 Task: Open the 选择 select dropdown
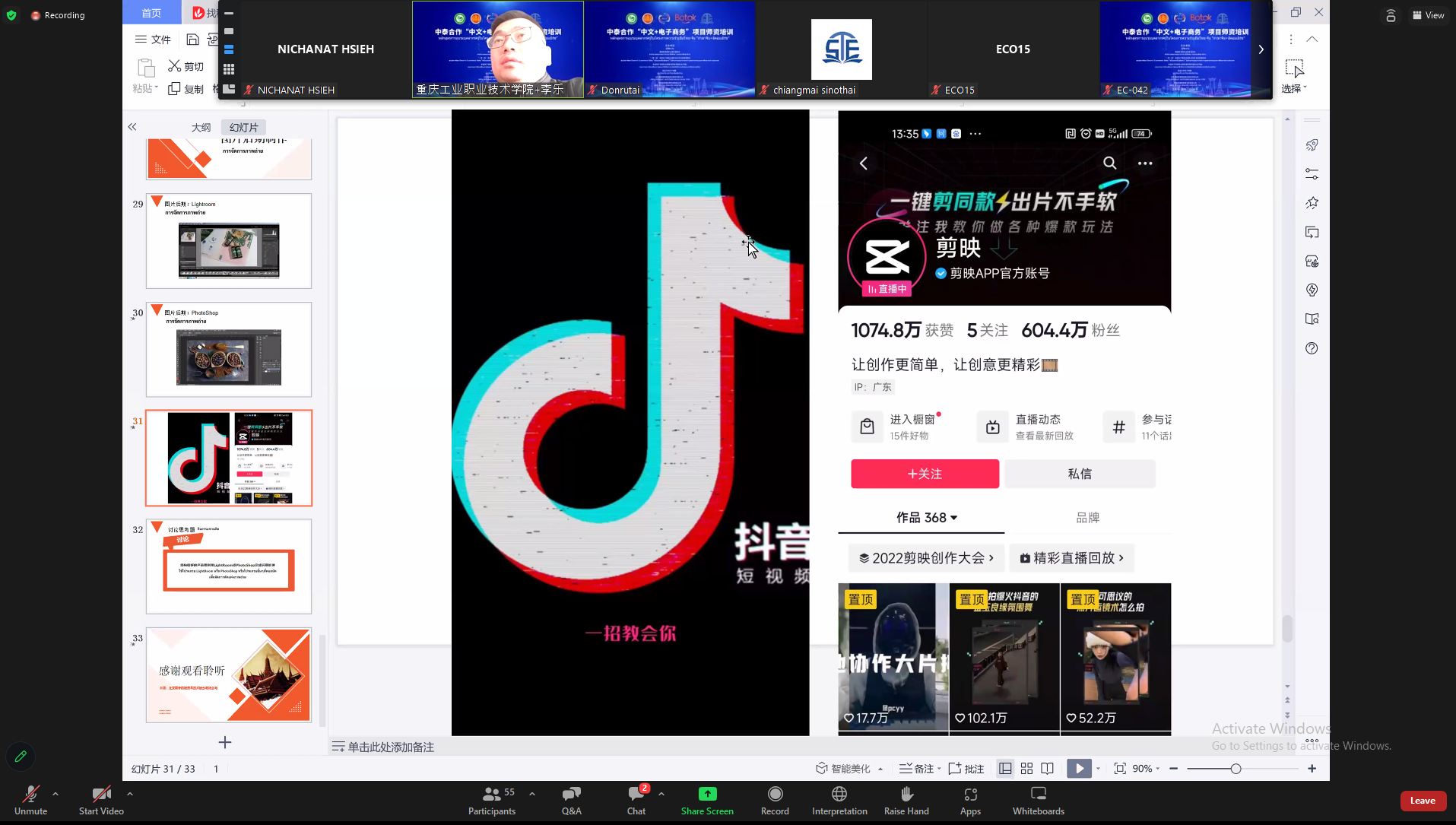1294,76
